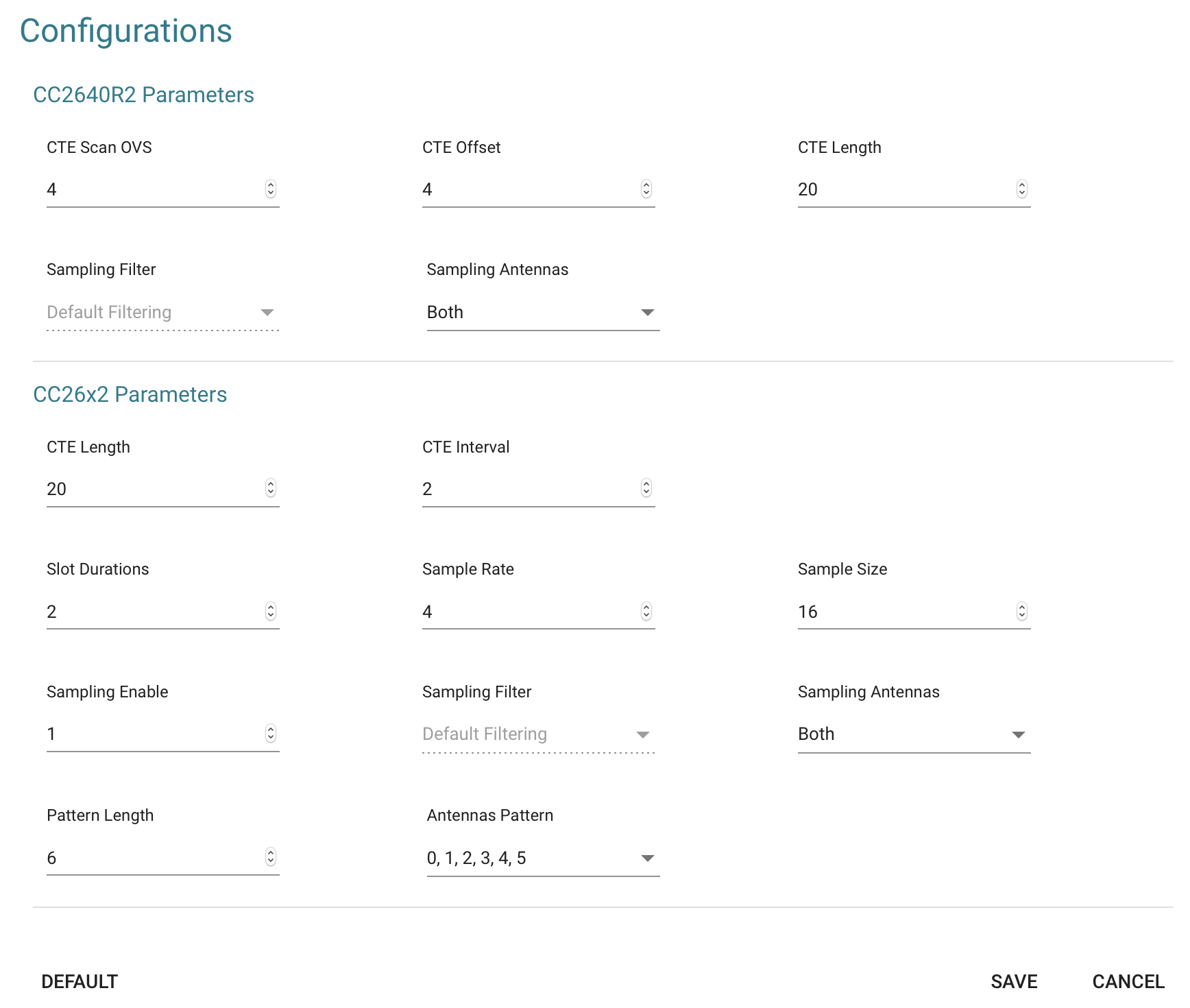Click the CTE Offset stepper arrows
This screenshot has width=1190, height=1008.
(x=646, y=189)
